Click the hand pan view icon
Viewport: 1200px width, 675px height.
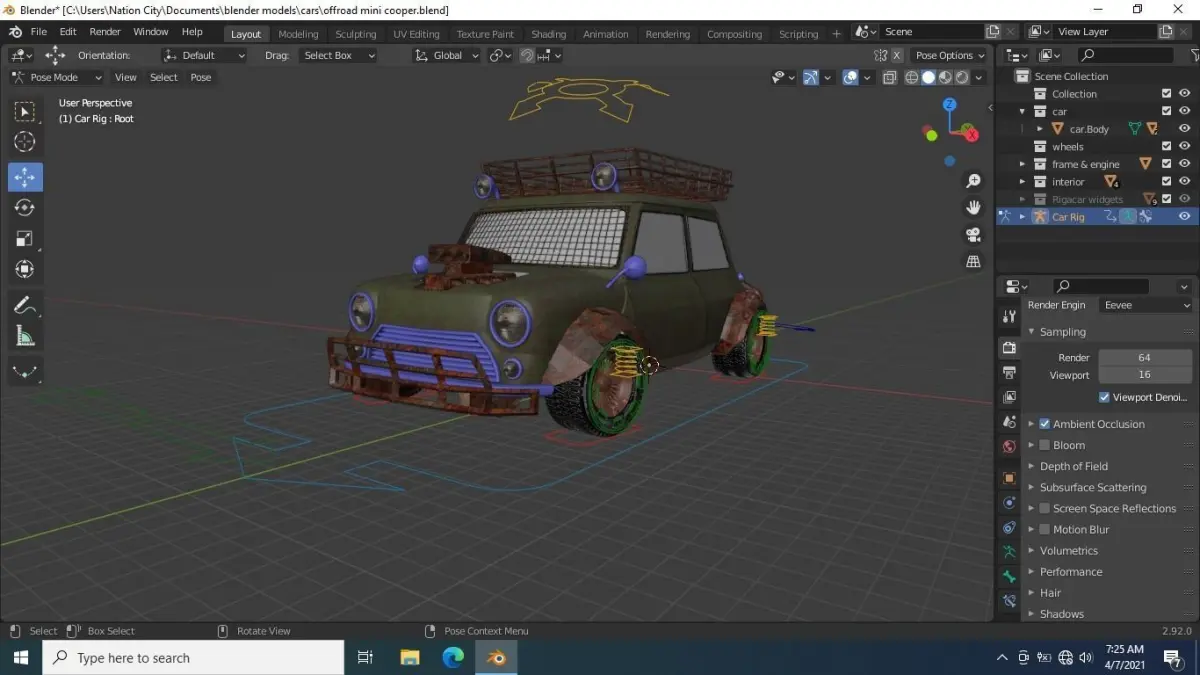tap(973, 208)
